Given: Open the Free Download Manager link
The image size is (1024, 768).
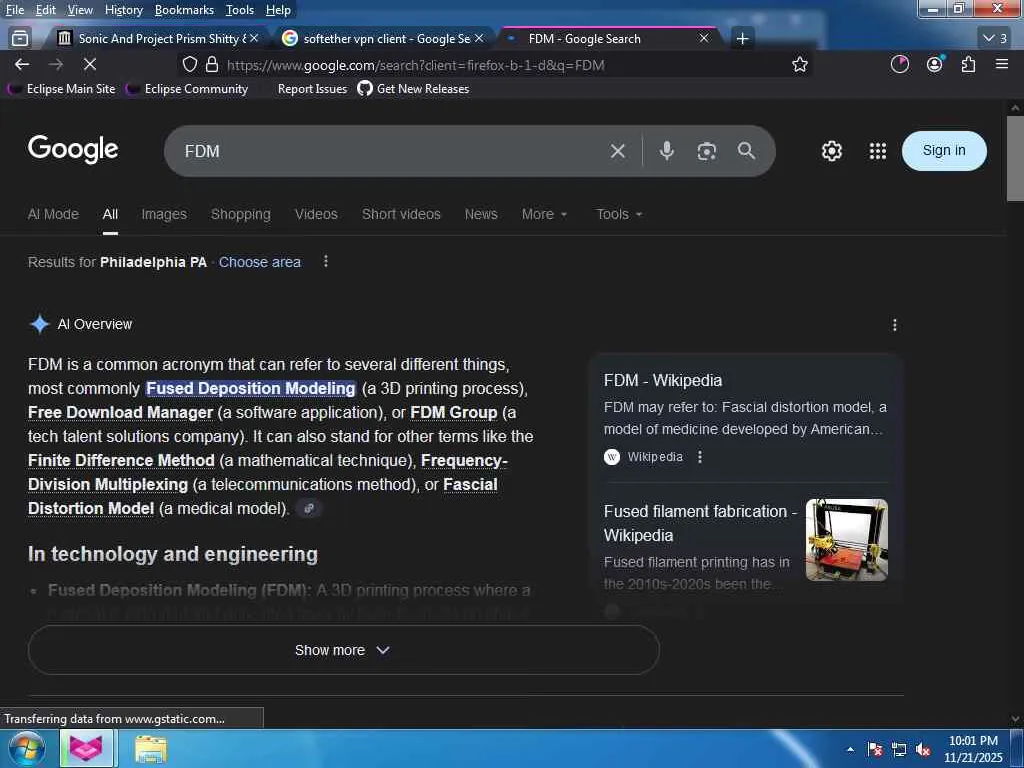Looking at the screenshot, I should coord(121,413).
